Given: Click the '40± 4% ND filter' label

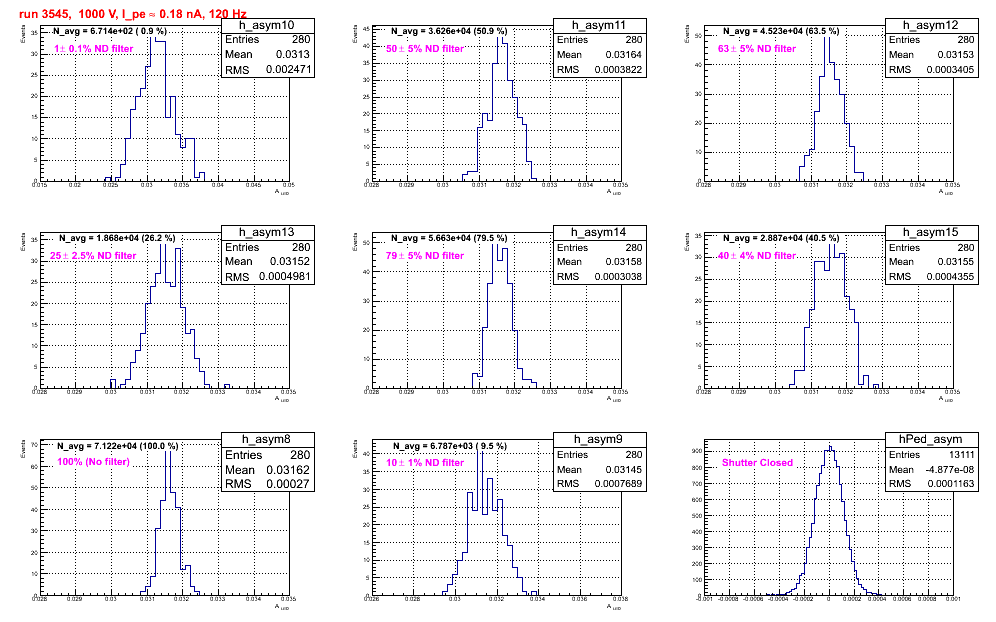Looking at the screenshot, I should pyautogui.click(x=757, y=255).
